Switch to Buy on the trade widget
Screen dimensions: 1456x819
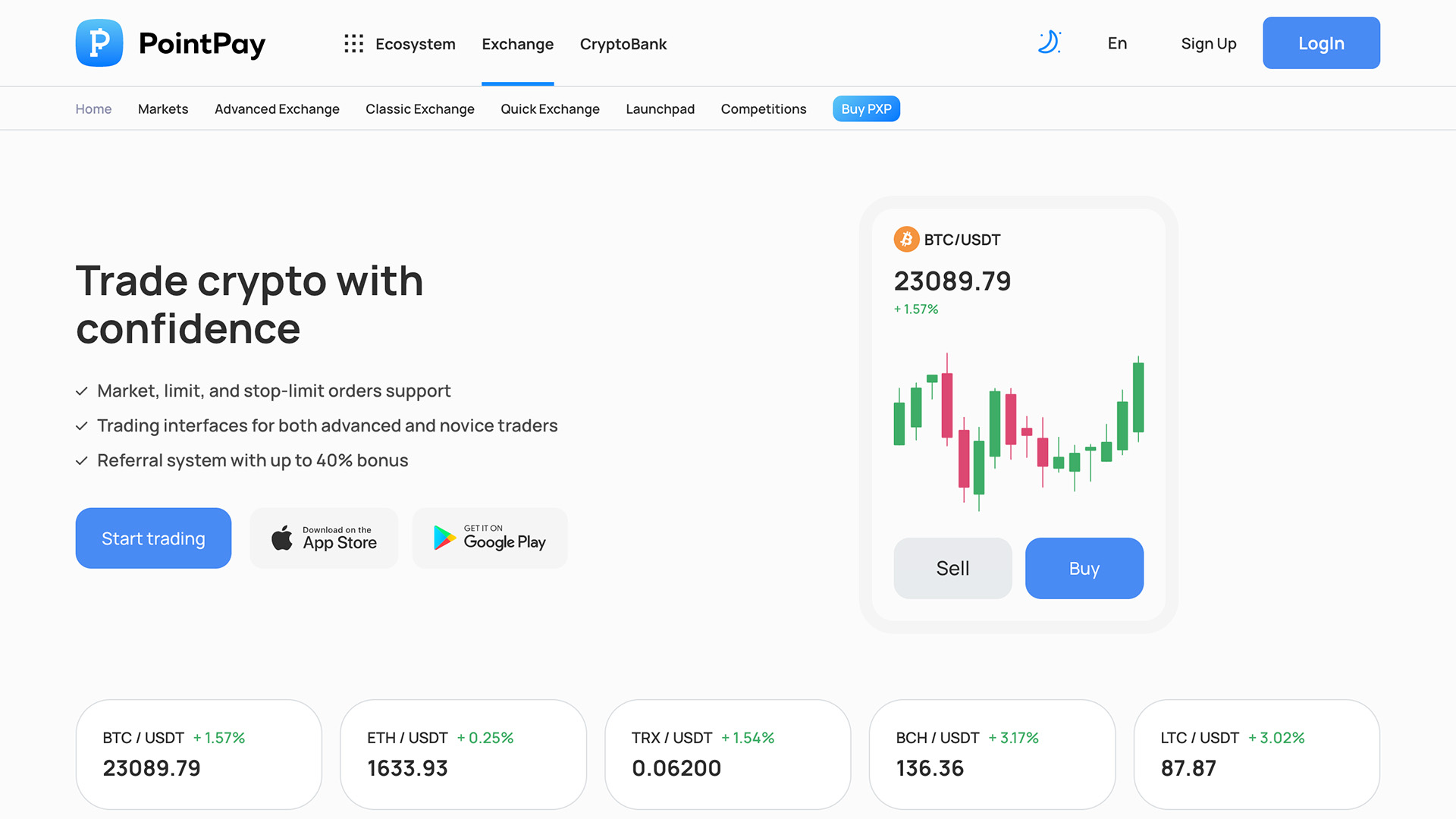(x=1084, y=568)
